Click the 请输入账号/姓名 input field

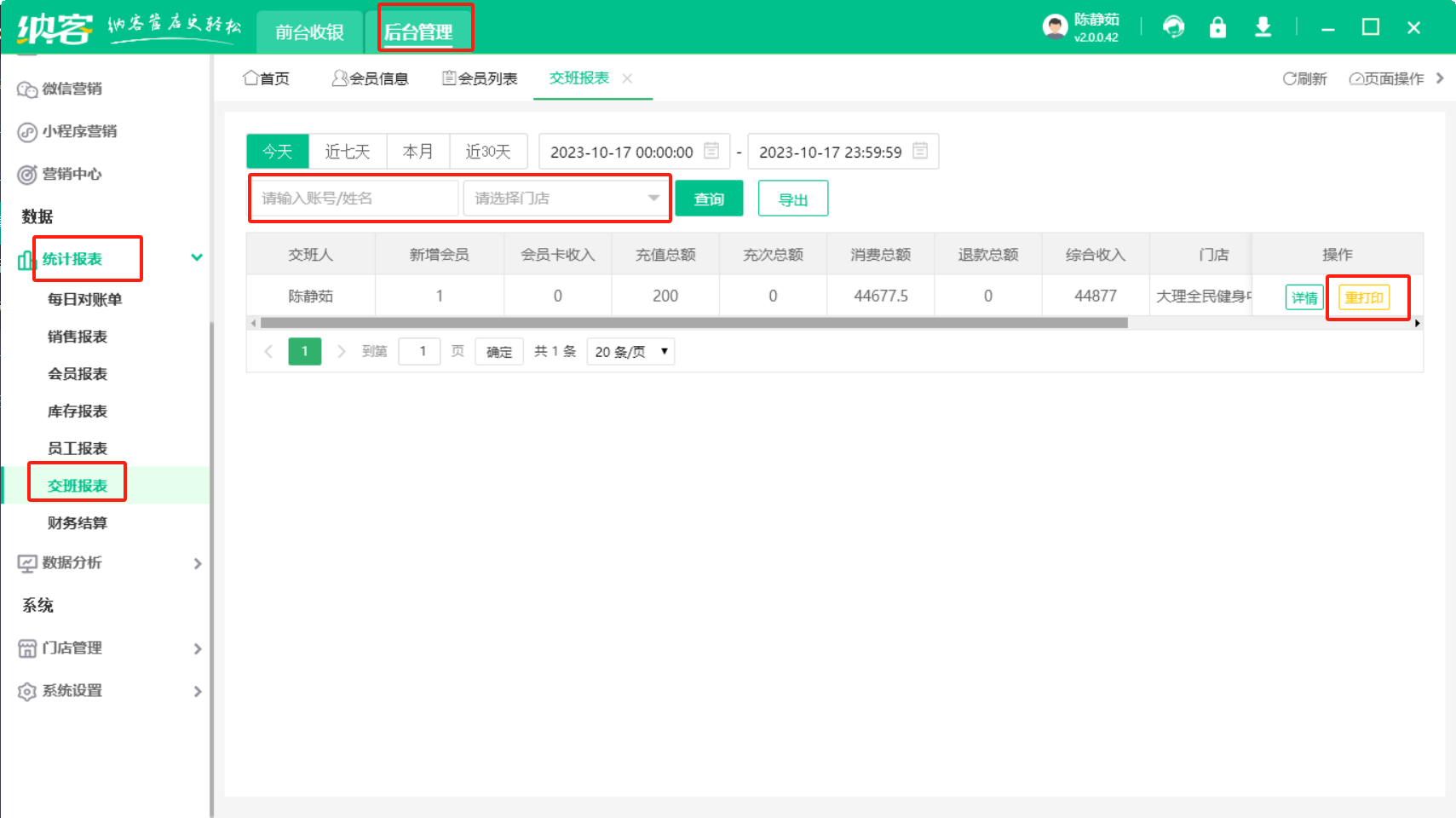tap(353, 199)
